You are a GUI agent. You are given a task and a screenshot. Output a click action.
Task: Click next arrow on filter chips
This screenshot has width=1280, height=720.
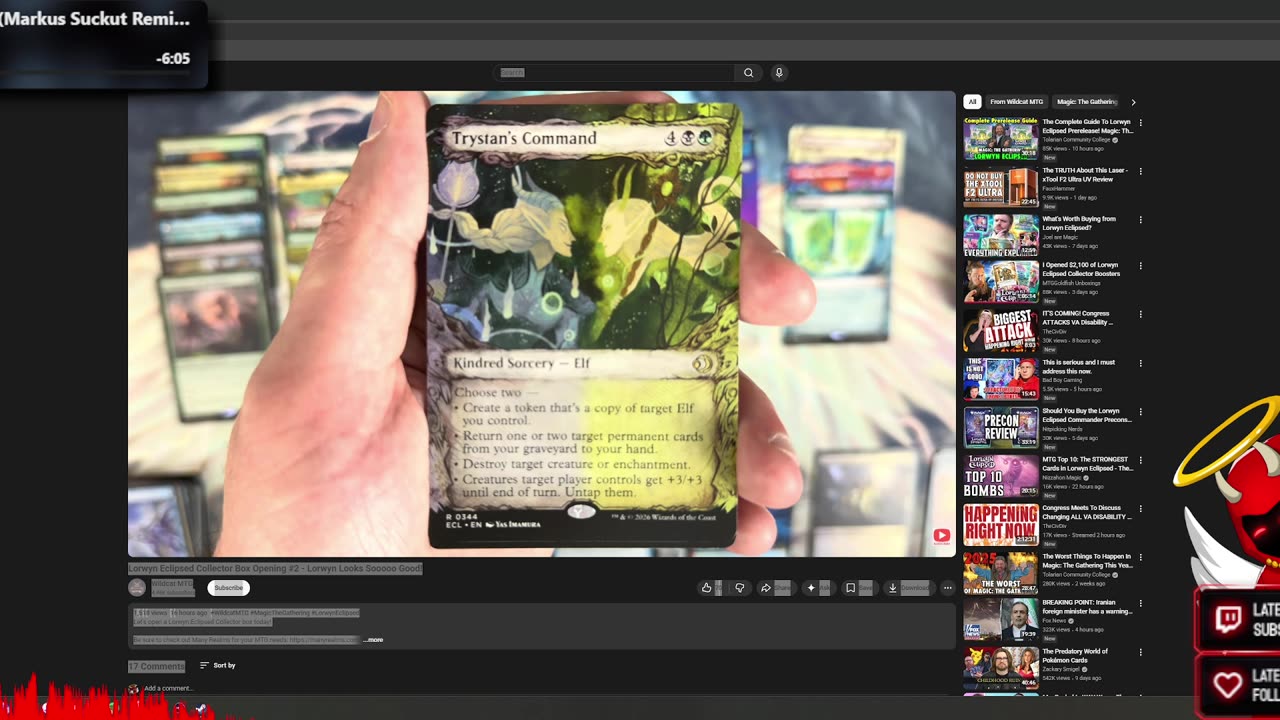(x=1133, y=102)
